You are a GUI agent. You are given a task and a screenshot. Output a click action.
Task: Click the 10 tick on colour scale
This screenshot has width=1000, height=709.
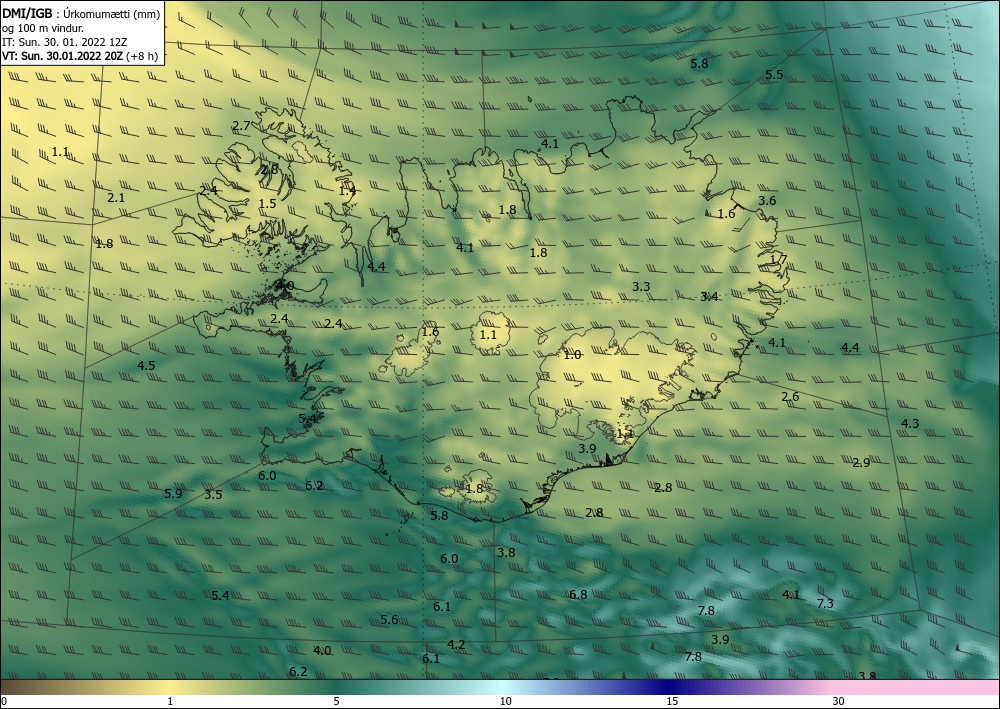tap(505, 701)
